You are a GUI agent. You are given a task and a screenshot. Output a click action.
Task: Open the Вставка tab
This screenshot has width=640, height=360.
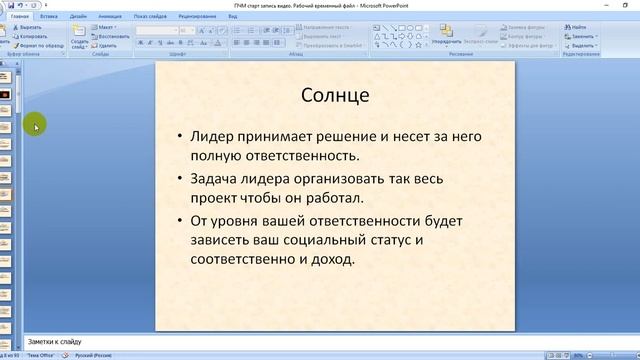coord(49,16)
